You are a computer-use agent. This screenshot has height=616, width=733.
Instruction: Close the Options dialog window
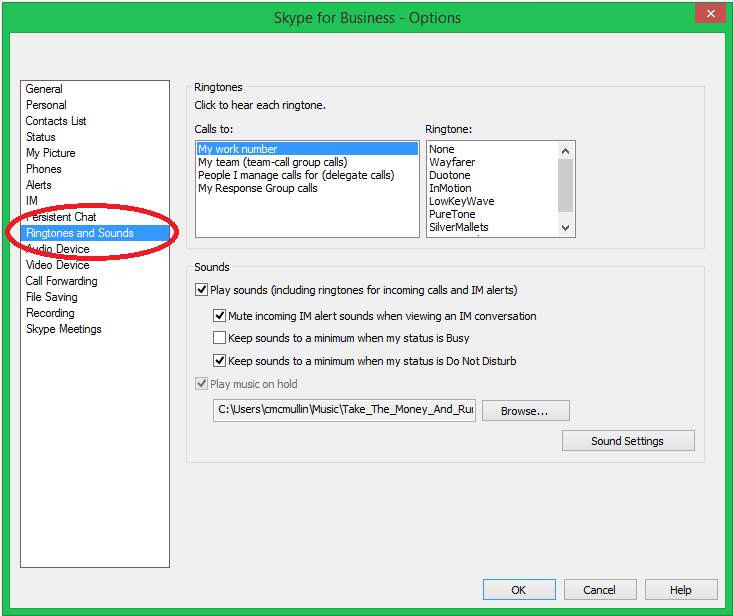click(710, 14)
